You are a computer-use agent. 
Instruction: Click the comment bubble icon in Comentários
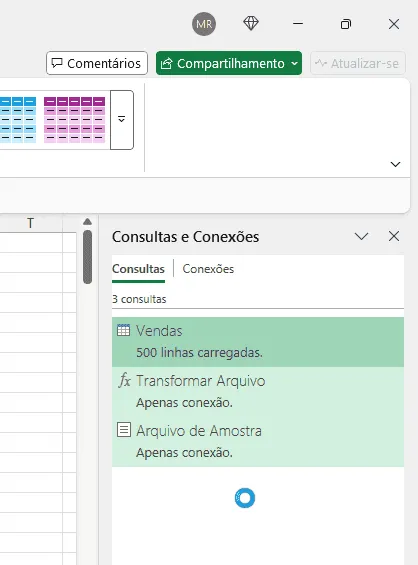click(57, 63)
